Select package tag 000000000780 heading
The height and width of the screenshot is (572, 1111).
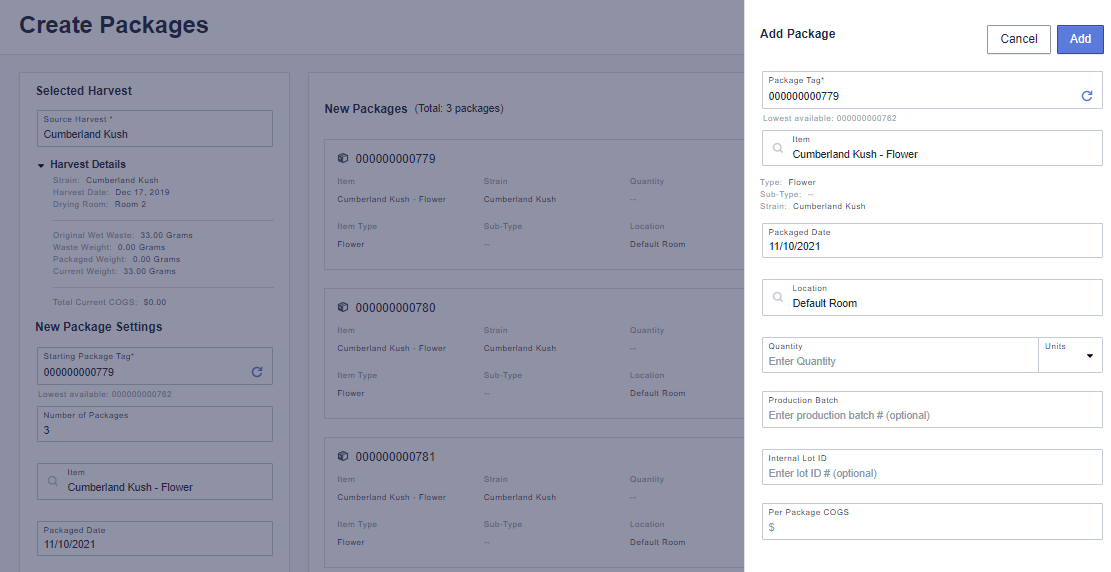click(395, 308)
